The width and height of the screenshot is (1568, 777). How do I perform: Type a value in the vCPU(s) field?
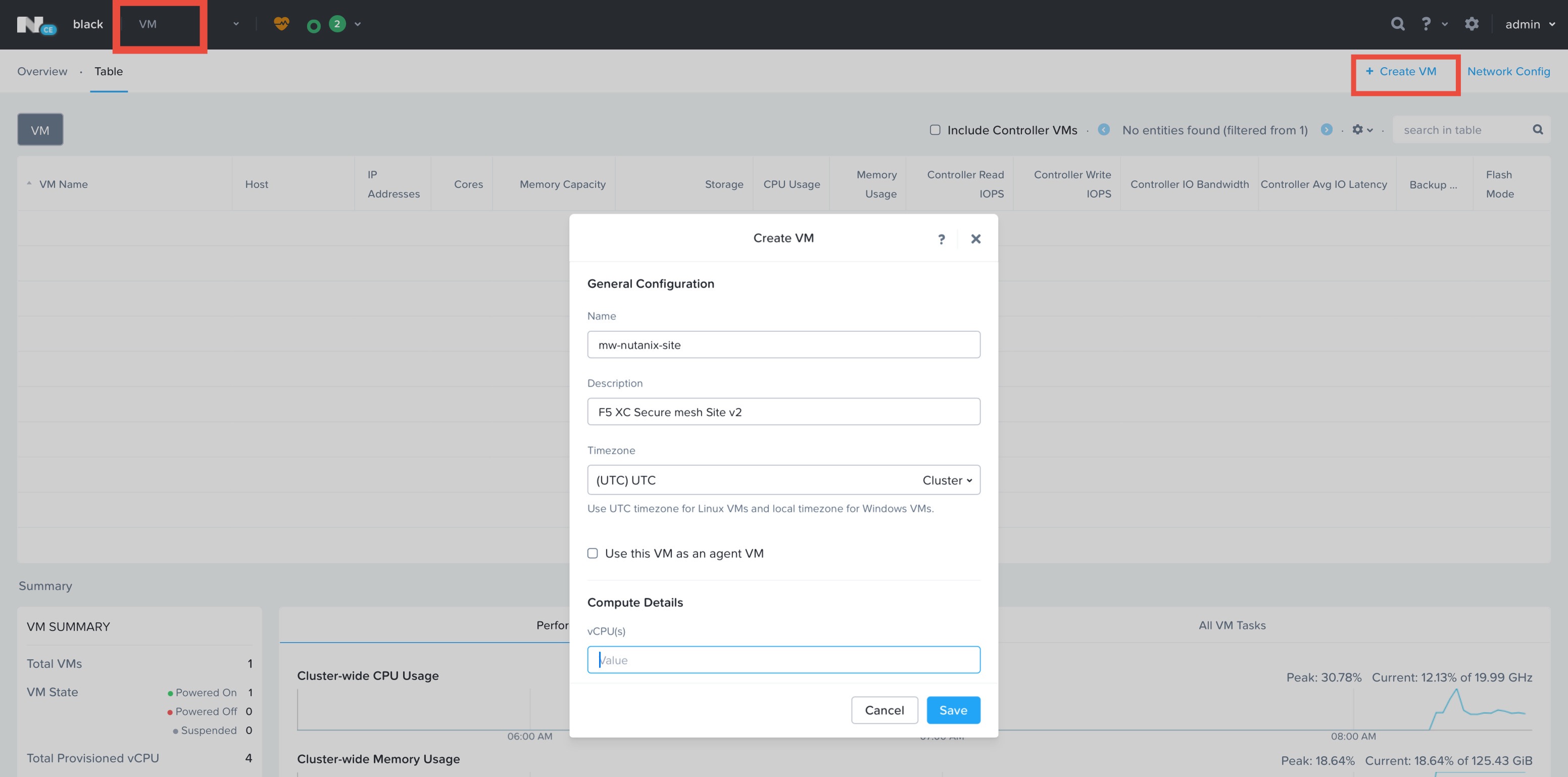tap(783, 659)
